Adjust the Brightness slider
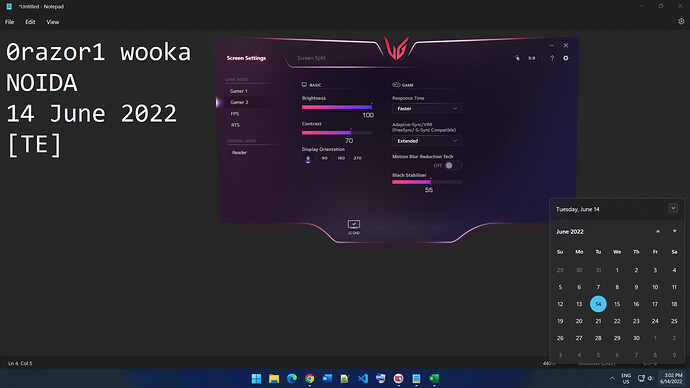The image size is (690, 388). point(337,107)
